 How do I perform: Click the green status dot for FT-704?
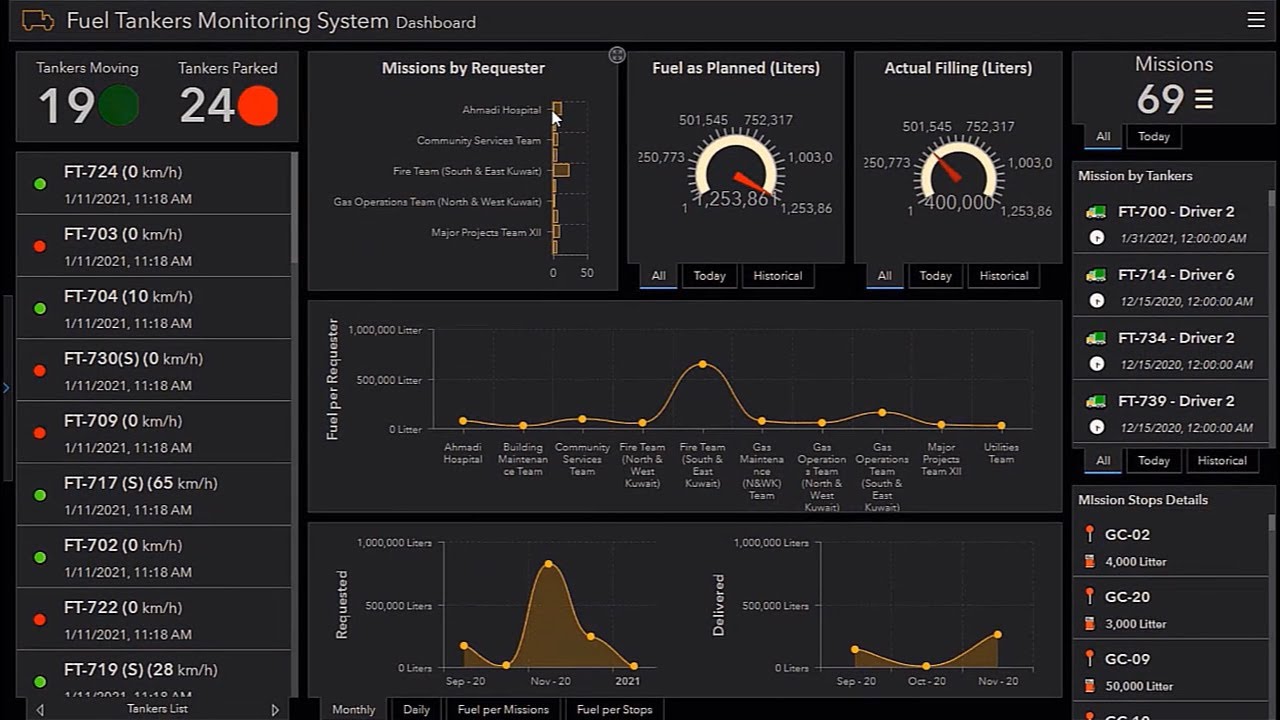pos(40,309)
